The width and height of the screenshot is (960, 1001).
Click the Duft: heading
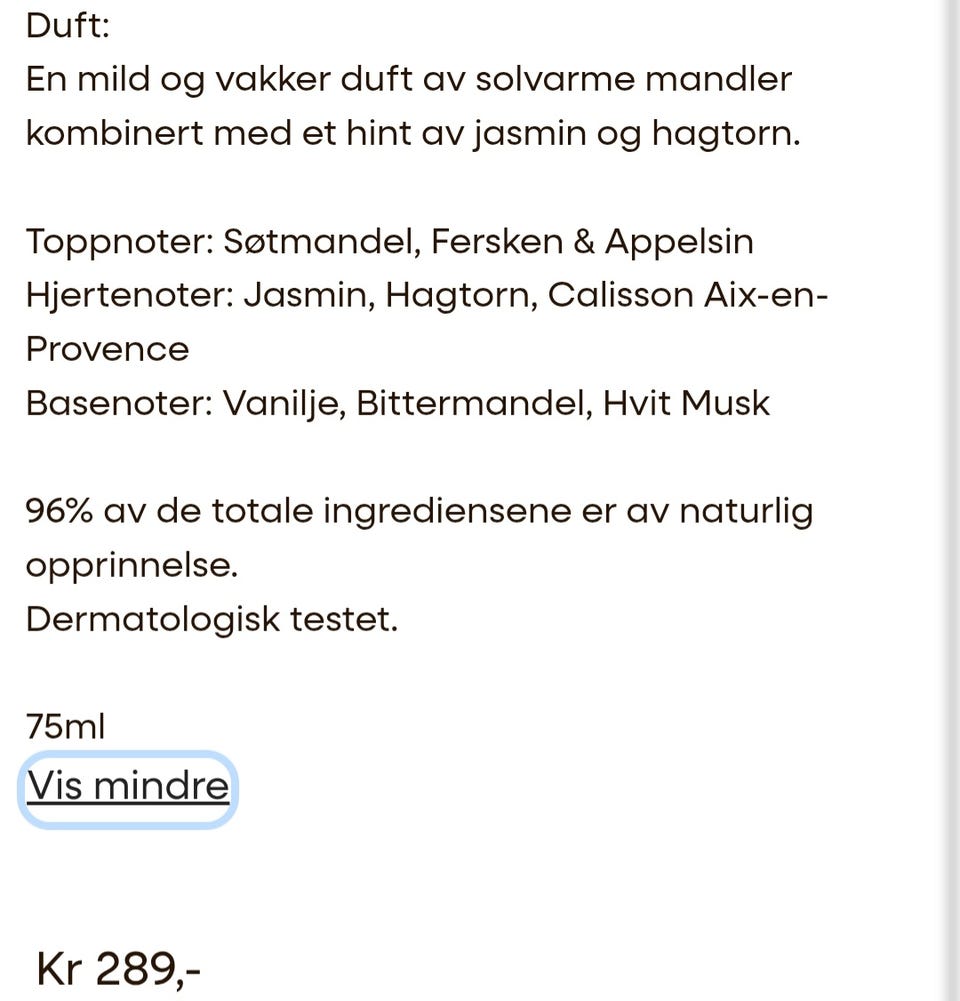coord(67,25)
